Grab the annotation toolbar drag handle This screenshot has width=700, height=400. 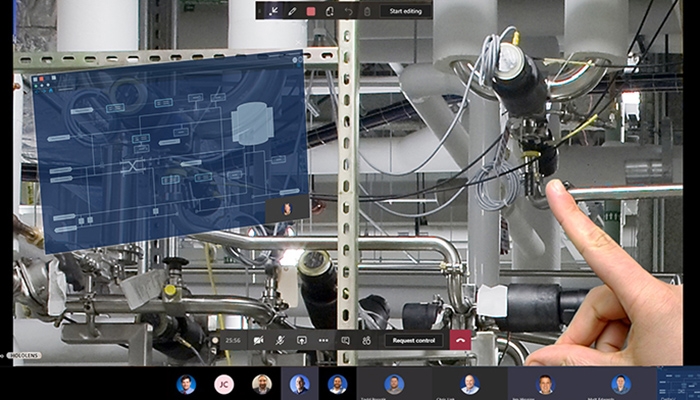[260, 11]
